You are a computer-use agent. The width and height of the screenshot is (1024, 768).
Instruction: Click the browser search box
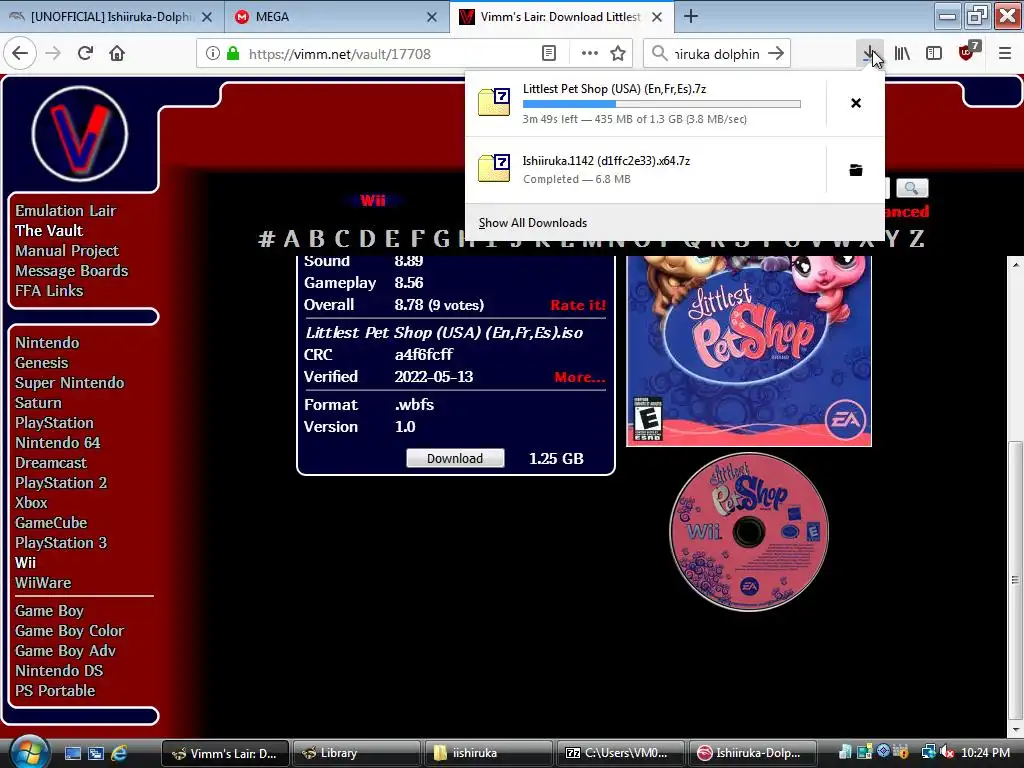(x=716, y=54)
